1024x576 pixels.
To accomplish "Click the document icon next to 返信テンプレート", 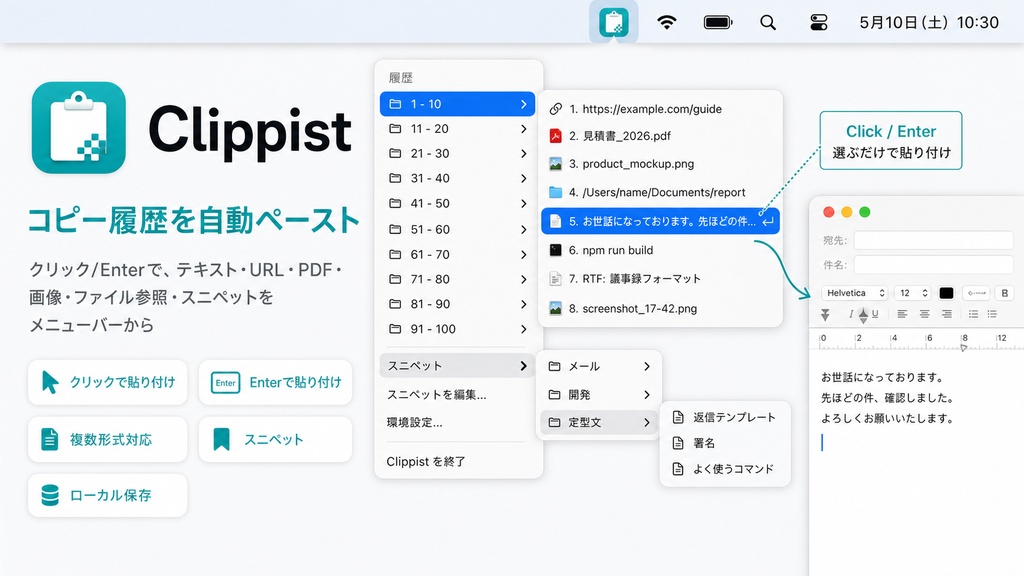I will [678, 417].
